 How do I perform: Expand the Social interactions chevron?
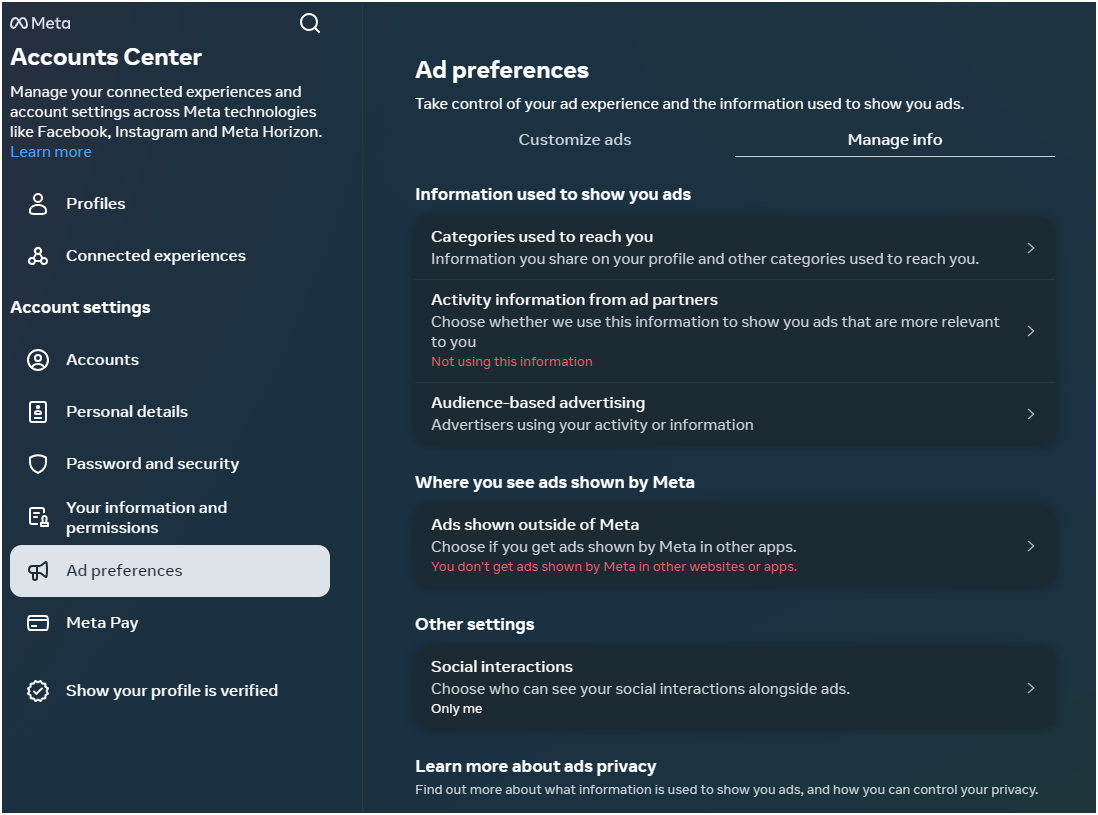coord(1031,687)
